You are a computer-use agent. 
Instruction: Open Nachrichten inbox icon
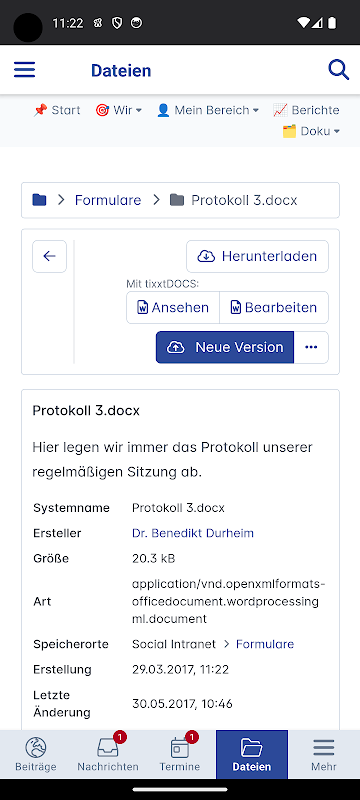pyautogui.click(x=108, y=748)
